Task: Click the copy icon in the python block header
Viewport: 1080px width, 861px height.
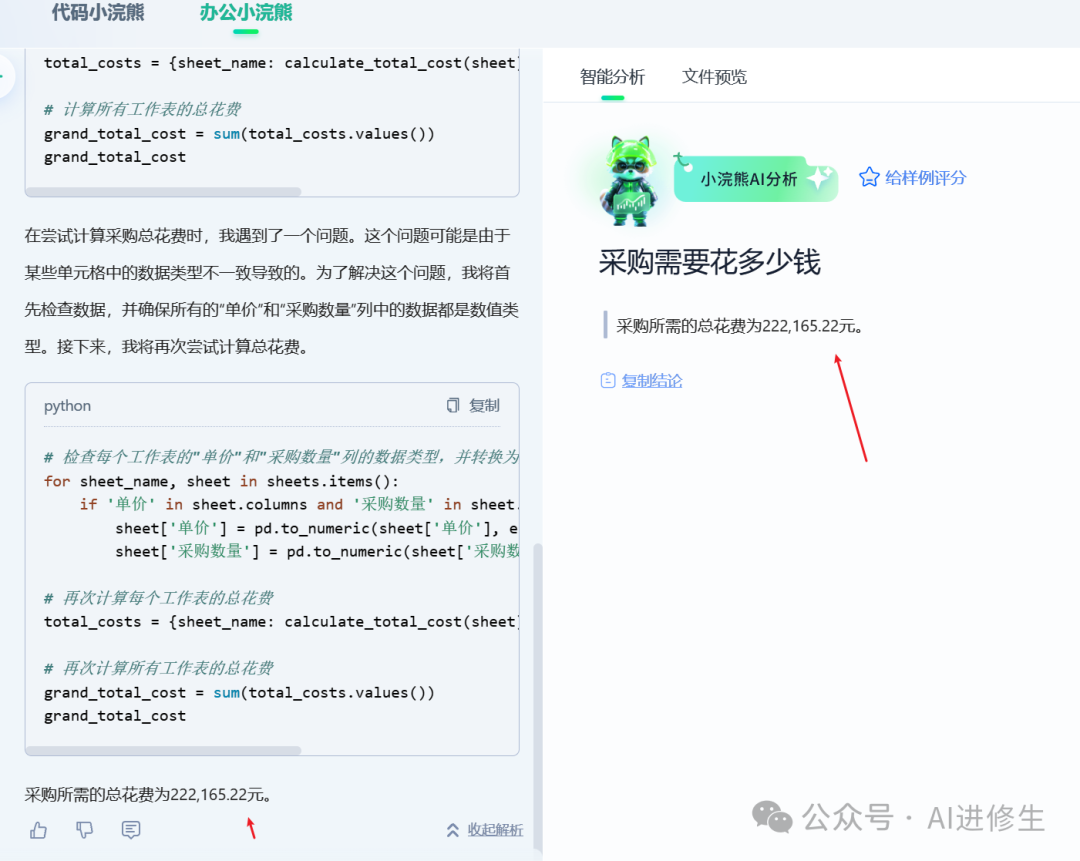Action: (453, 406)
